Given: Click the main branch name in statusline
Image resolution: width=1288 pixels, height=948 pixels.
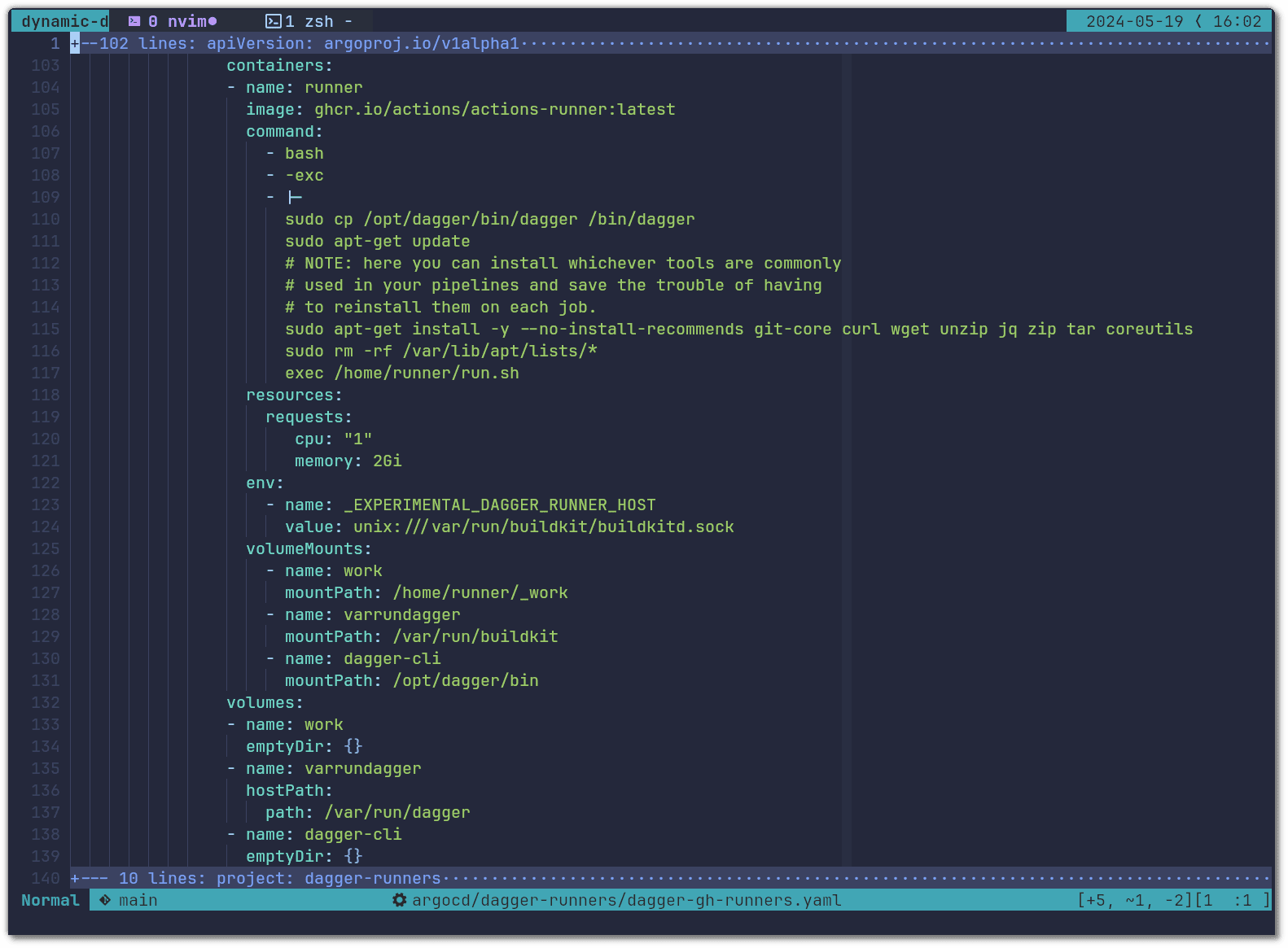Looking at the screenshot, I should click(x=138, y=900).
